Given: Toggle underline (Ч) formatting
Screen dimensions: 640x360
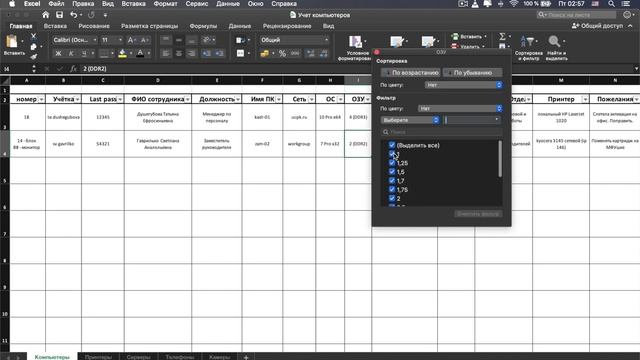Looking at the screenshot, I should click(84, 53).
